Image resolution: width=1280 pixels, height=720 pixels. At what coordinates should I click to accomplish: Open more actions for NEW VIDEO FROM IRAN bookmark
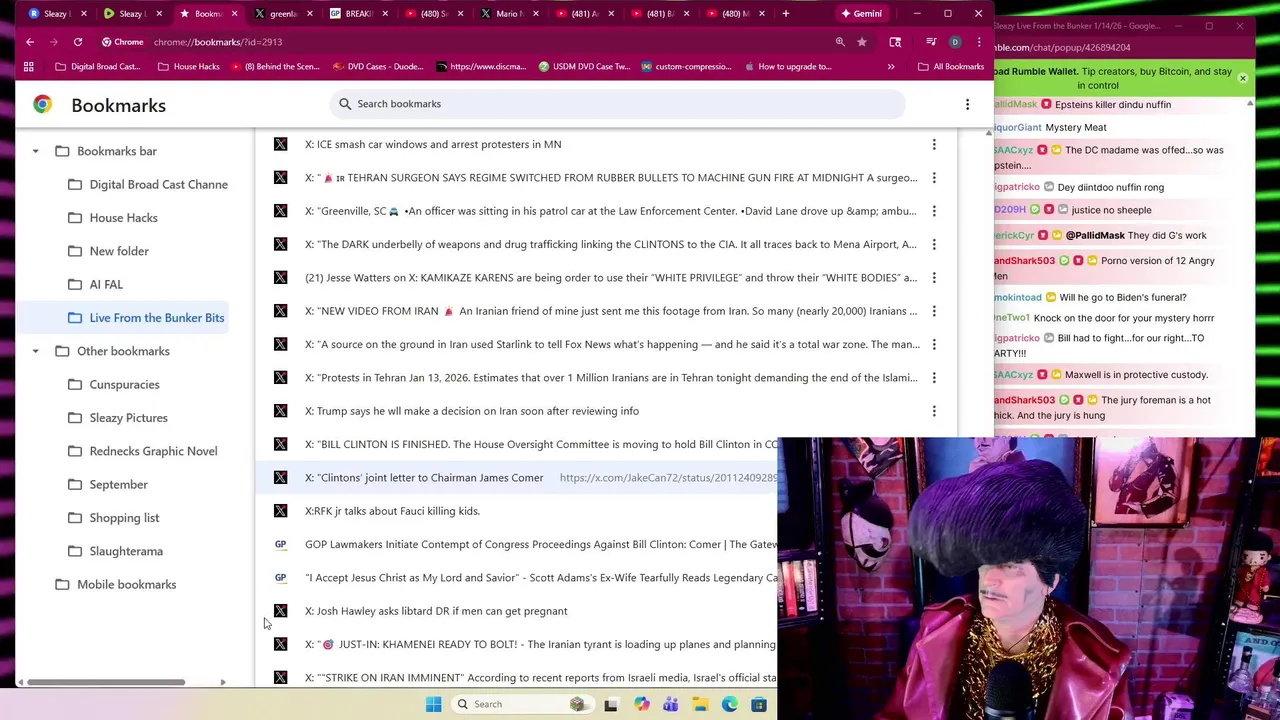pyautogui.click(x=934, y=311)
